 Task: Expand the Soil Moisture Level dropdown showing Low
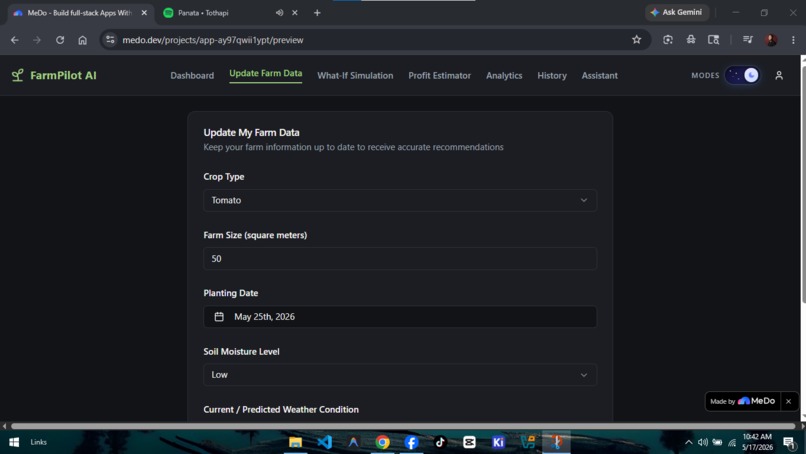(x=400, y=375)
